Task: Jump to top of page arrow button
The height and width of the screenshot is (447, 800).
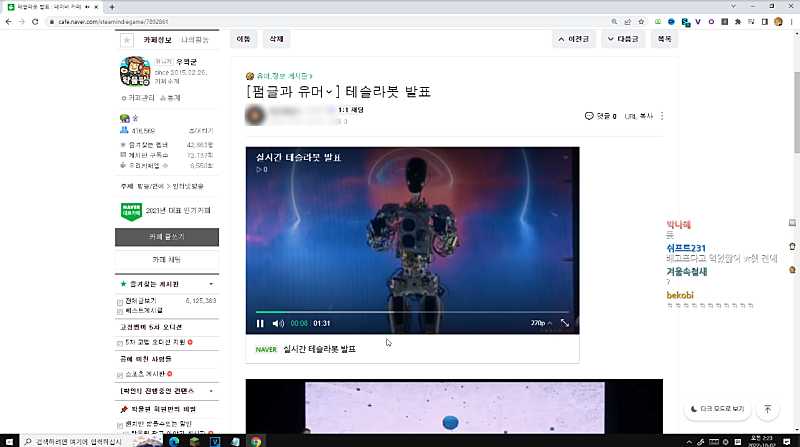Action: [768, 409]
